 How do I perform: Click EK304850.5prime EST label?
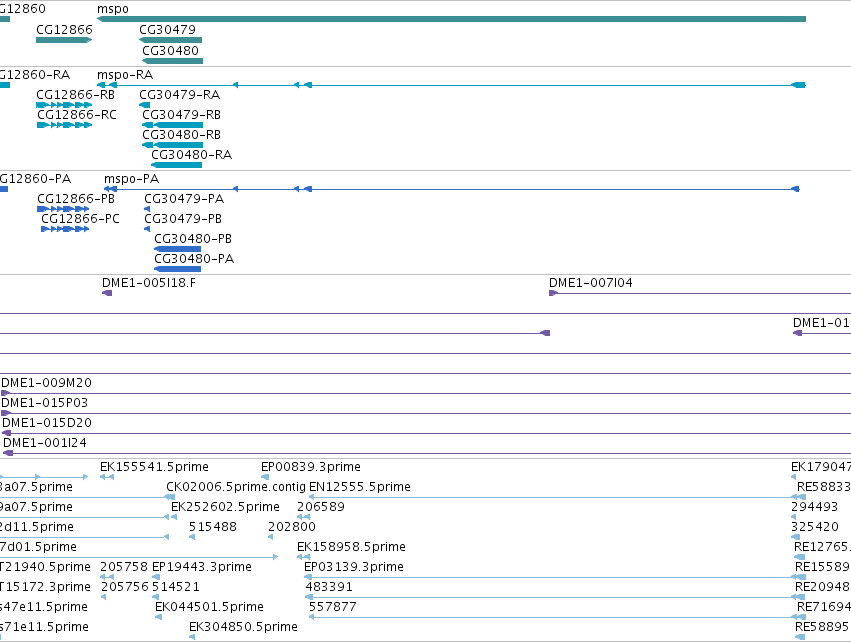243,627
